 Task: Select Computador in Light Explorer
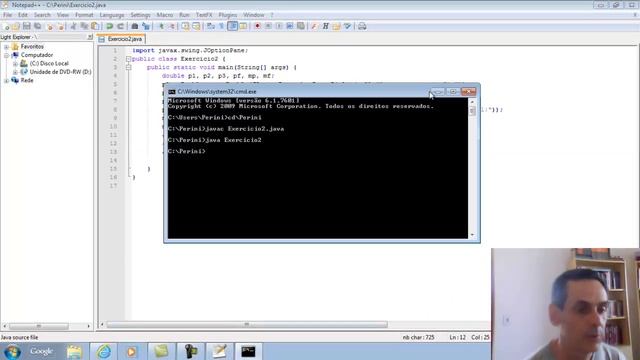[x=37, y=55]
